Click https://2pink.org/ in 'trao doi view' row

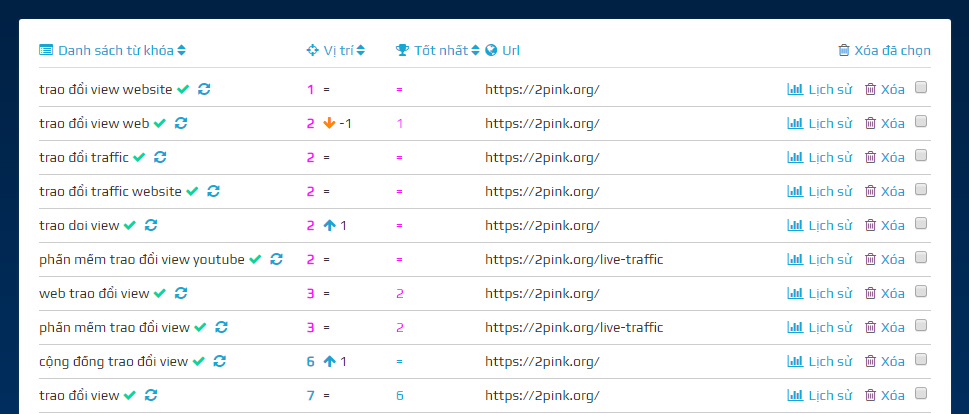(x=543, y=226)
